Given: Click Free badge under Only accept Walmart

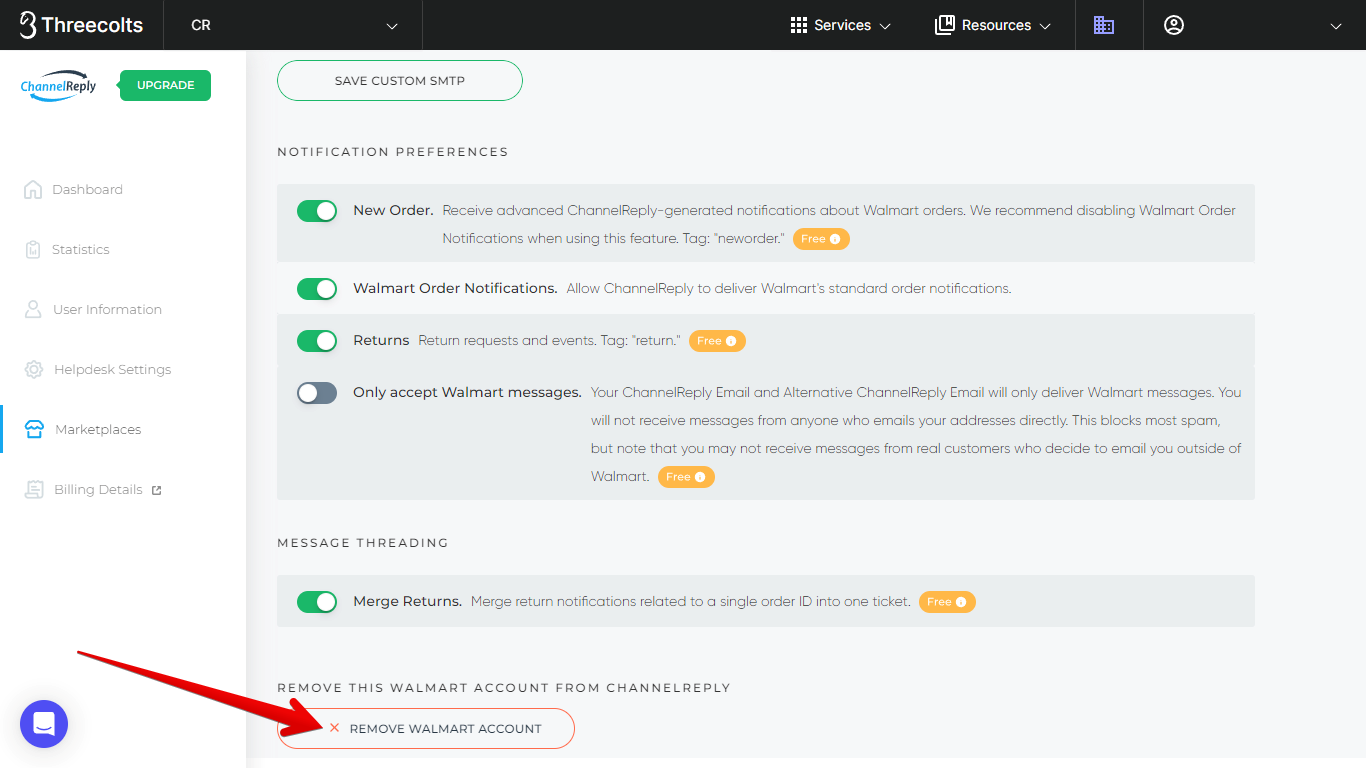Looking at the screenshot, I should point(686,477).
